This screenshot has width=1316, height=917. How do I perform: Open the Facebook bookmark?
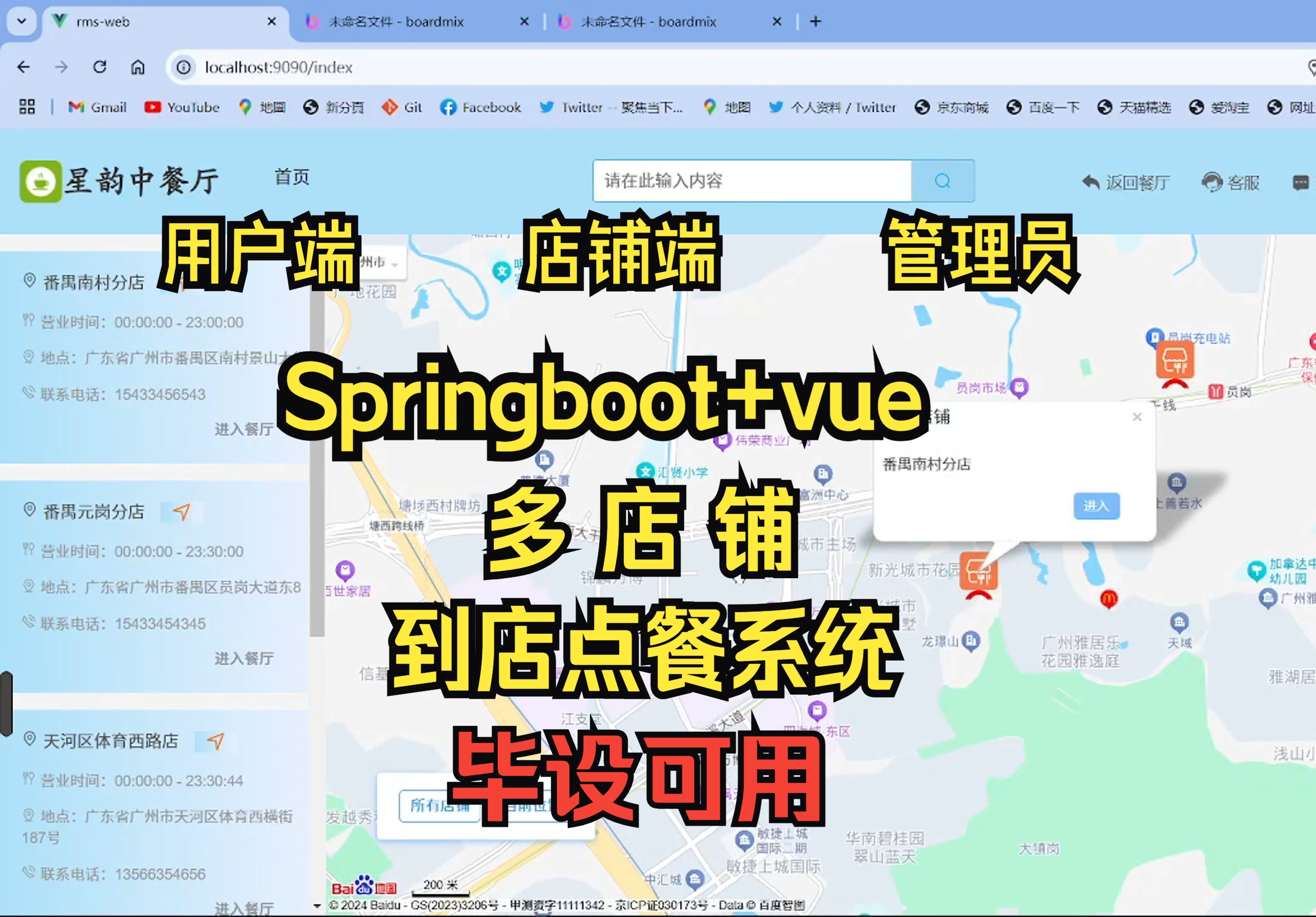click(x=480, y=107)
